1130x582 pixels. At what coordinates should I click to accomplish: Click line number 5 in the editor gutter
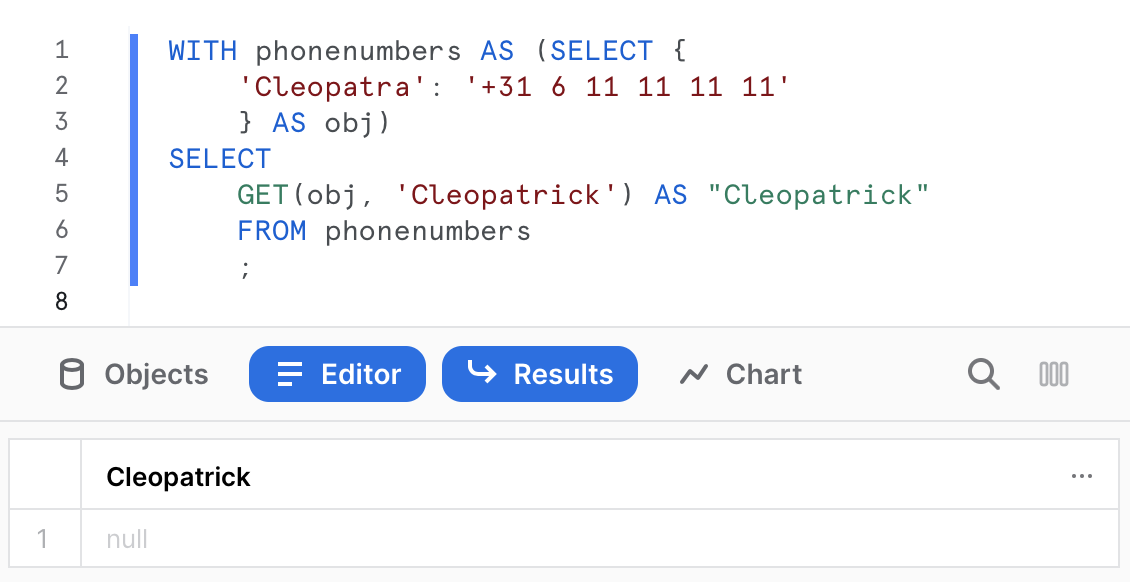click(x=62, y=194)
